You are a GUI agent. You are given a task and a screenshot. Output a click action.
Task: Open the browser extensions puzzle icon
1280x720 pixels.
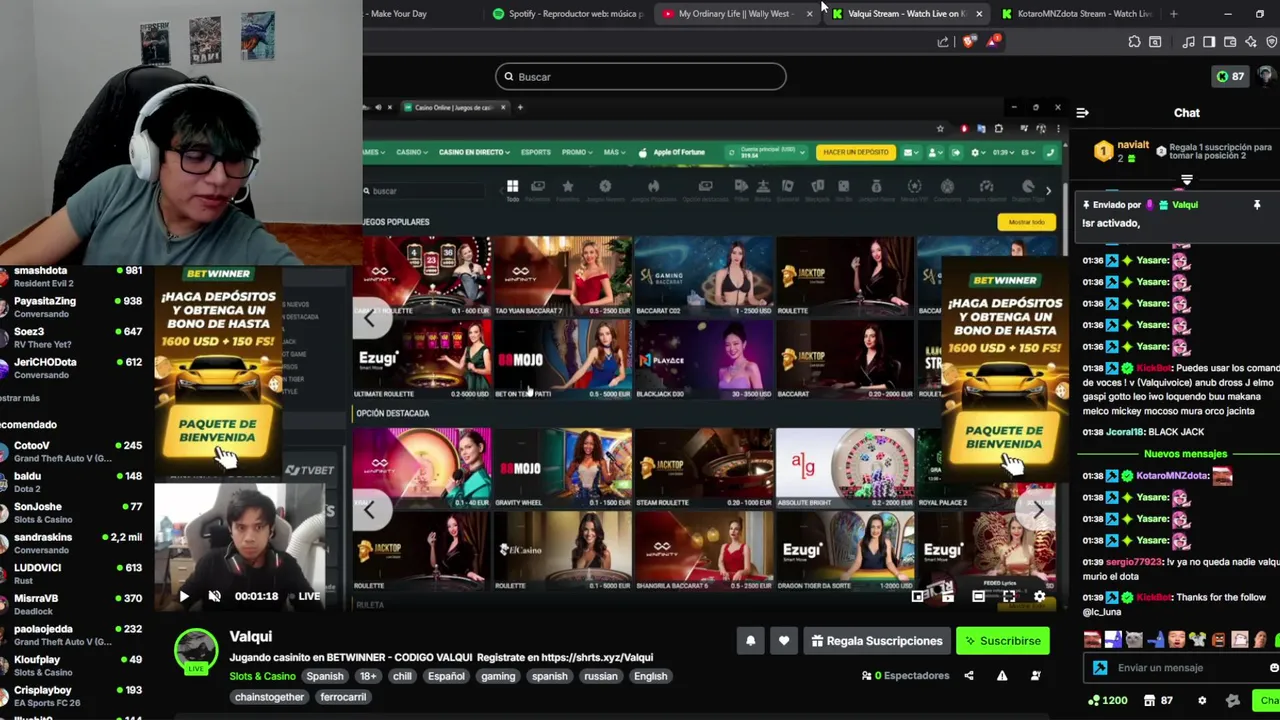click(x=1134, y=42)
